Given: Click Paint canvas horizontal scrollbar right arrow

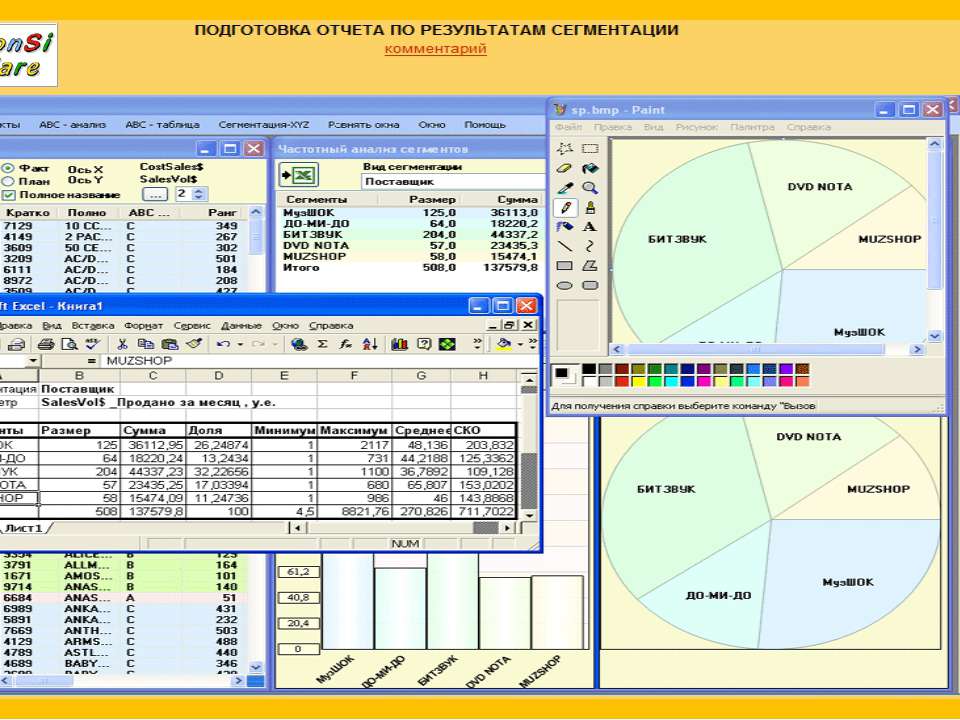Looking at the screenshot, I should pyautogui.click(x=917, y=350).
